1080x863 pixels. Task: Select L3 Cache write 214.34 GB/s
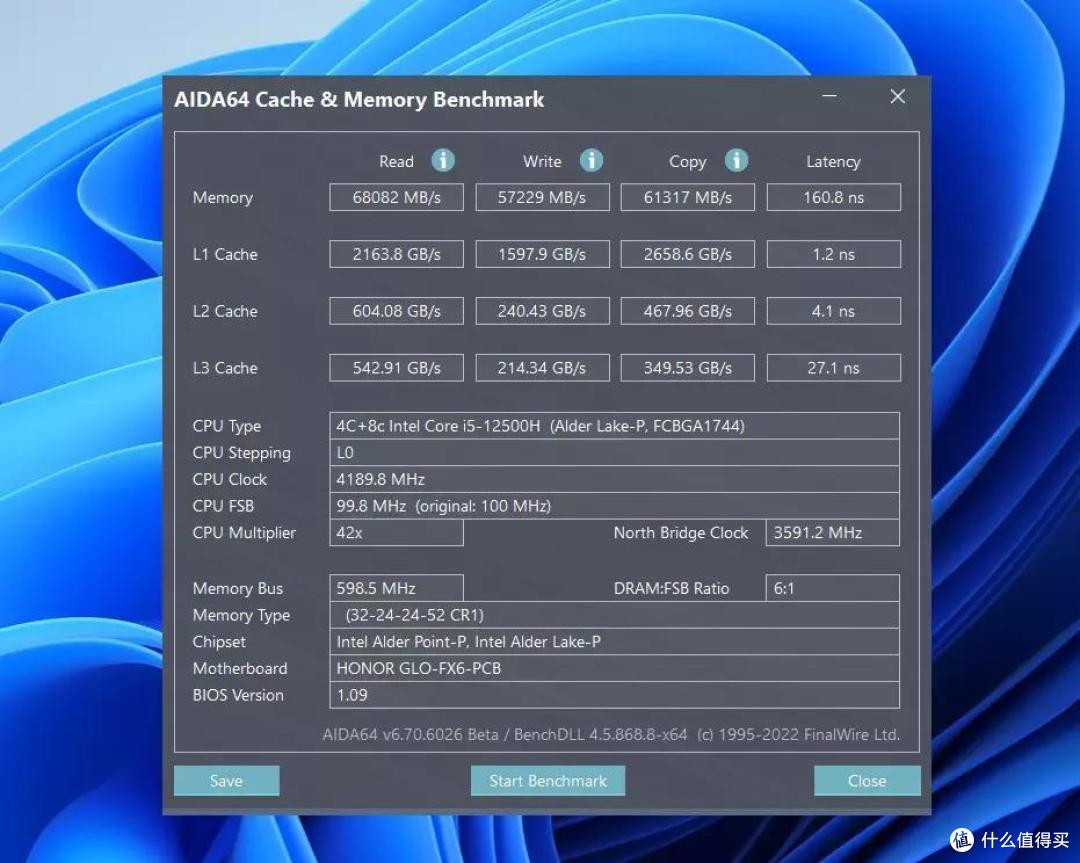tap(542, 368)
